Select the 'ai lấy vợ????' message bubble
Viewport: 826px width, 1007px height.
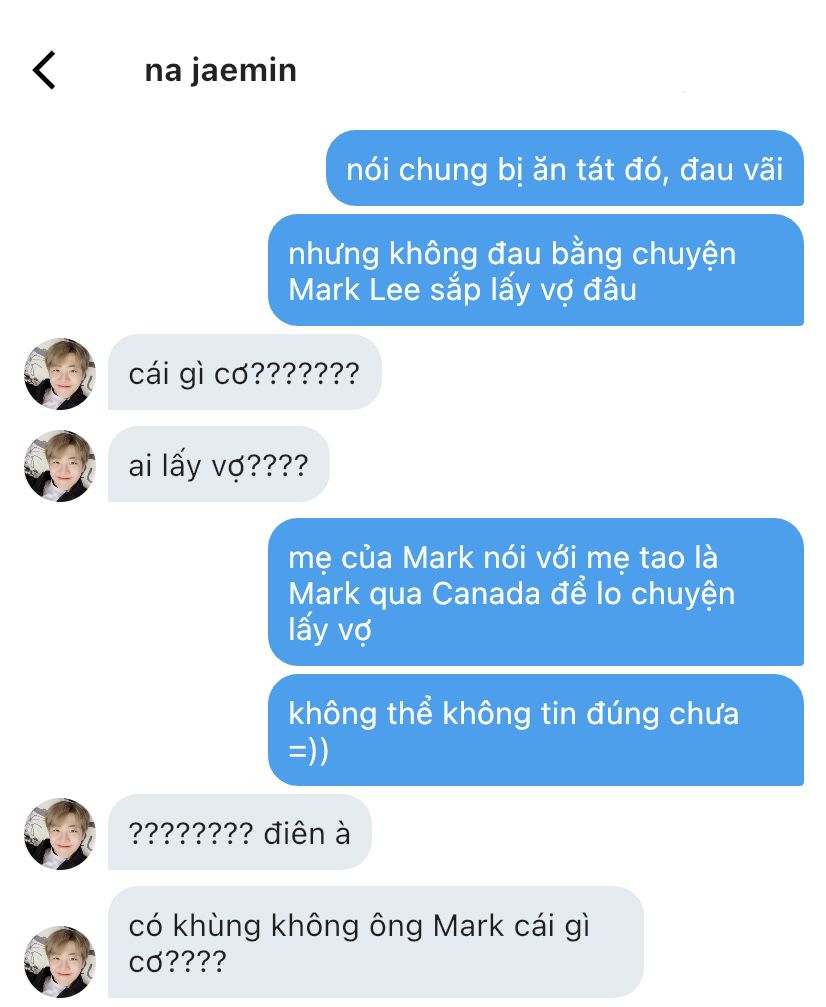218,464
